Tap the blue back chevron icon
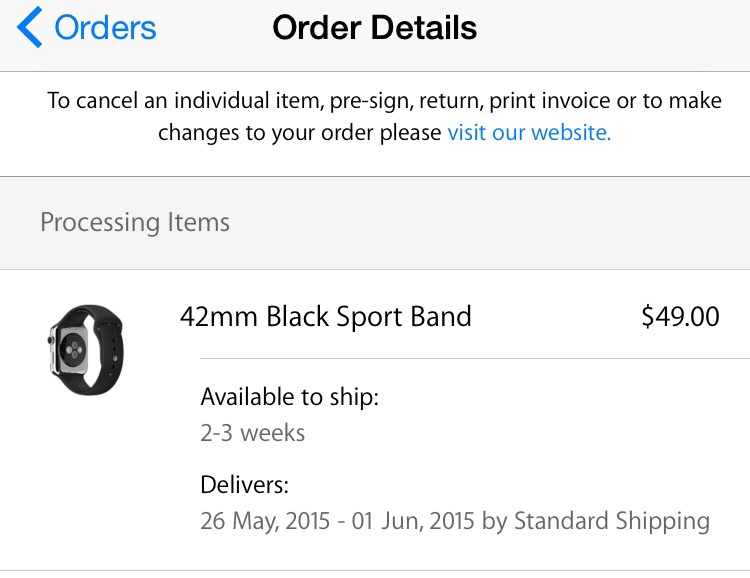This screenshot has width=750, height=578. [30, 28]
